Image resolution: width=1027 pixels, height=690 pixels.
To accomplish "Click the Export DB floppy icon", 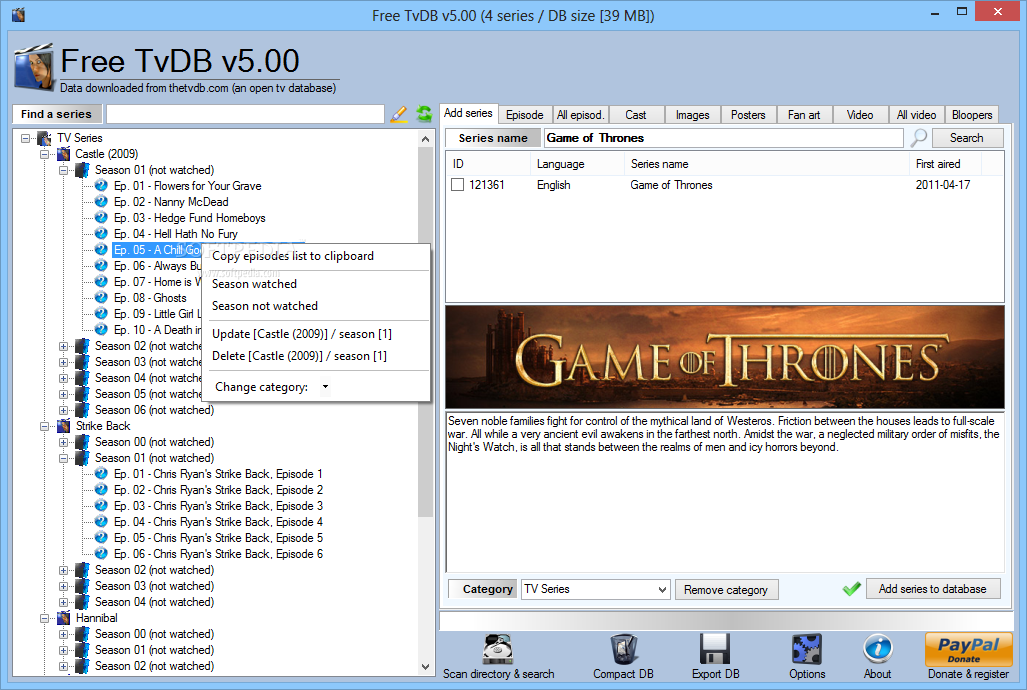I will pos(715,649).
